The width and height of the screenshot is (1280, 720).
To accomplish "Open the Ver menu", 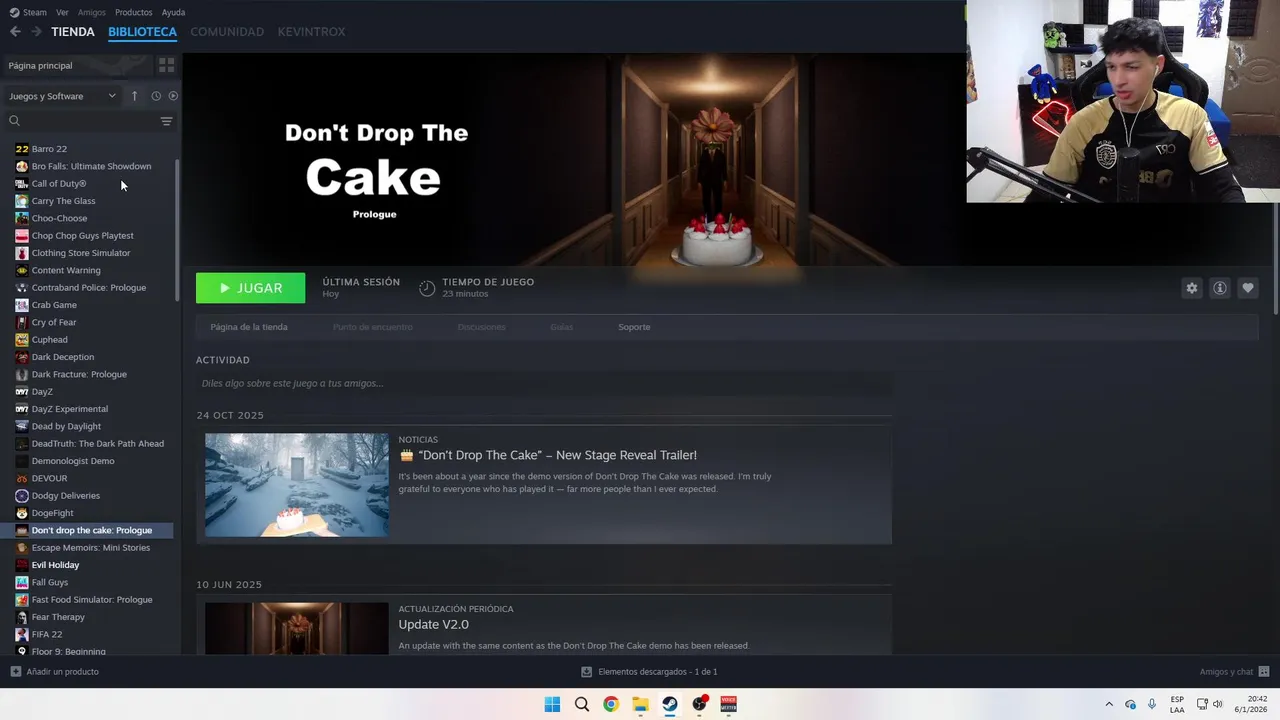I will [62, 12].
